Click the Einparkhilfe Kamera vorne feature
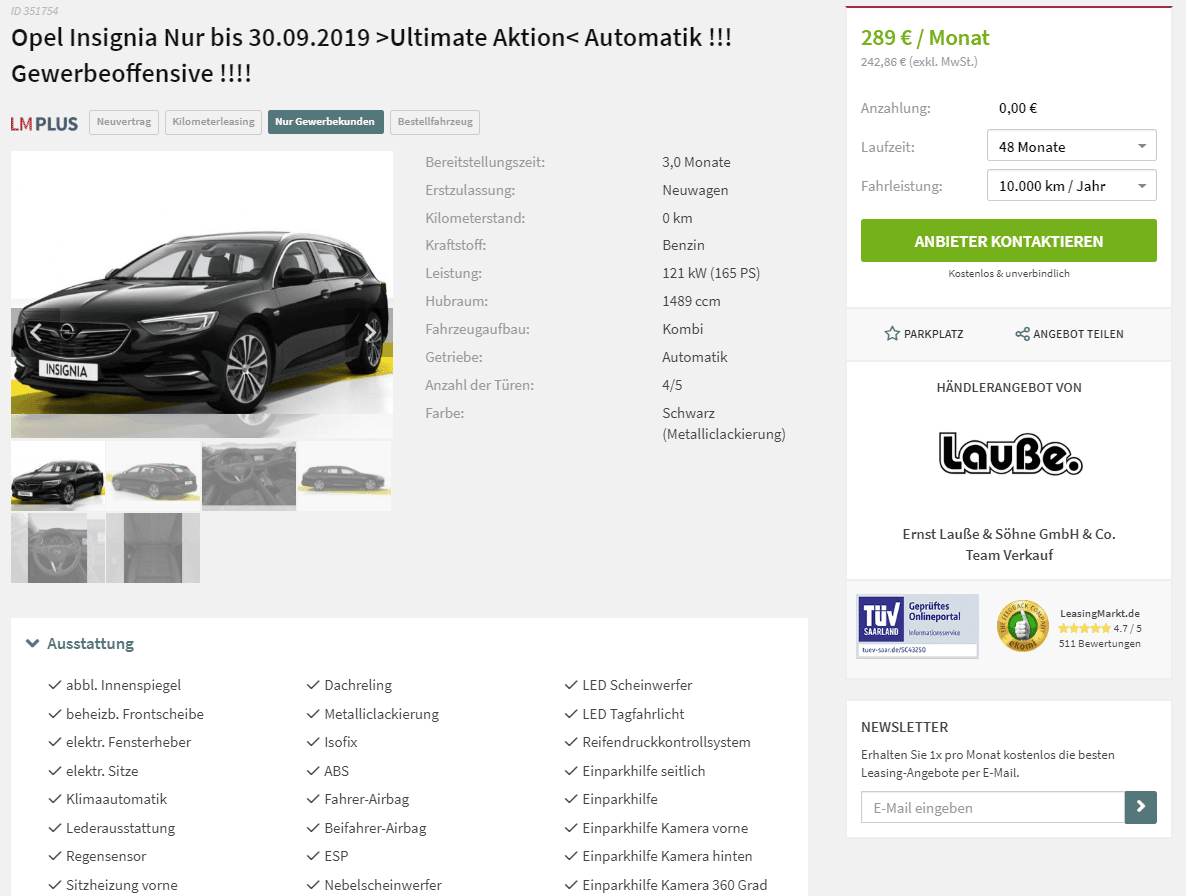Image resolution: width=1186 pixels, height=896 pixels. pyautogui.click(x=665, y=828)
